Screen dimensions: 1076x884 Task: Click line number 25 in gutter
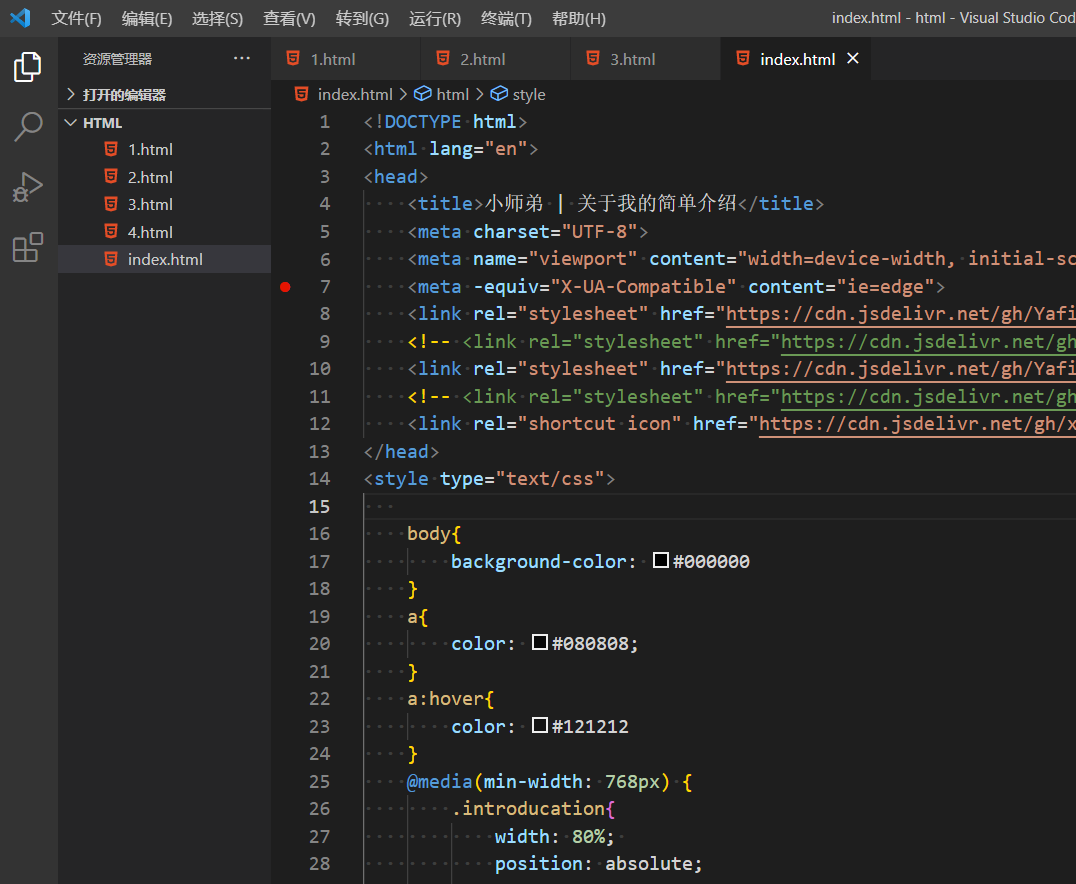click(319, 781)
